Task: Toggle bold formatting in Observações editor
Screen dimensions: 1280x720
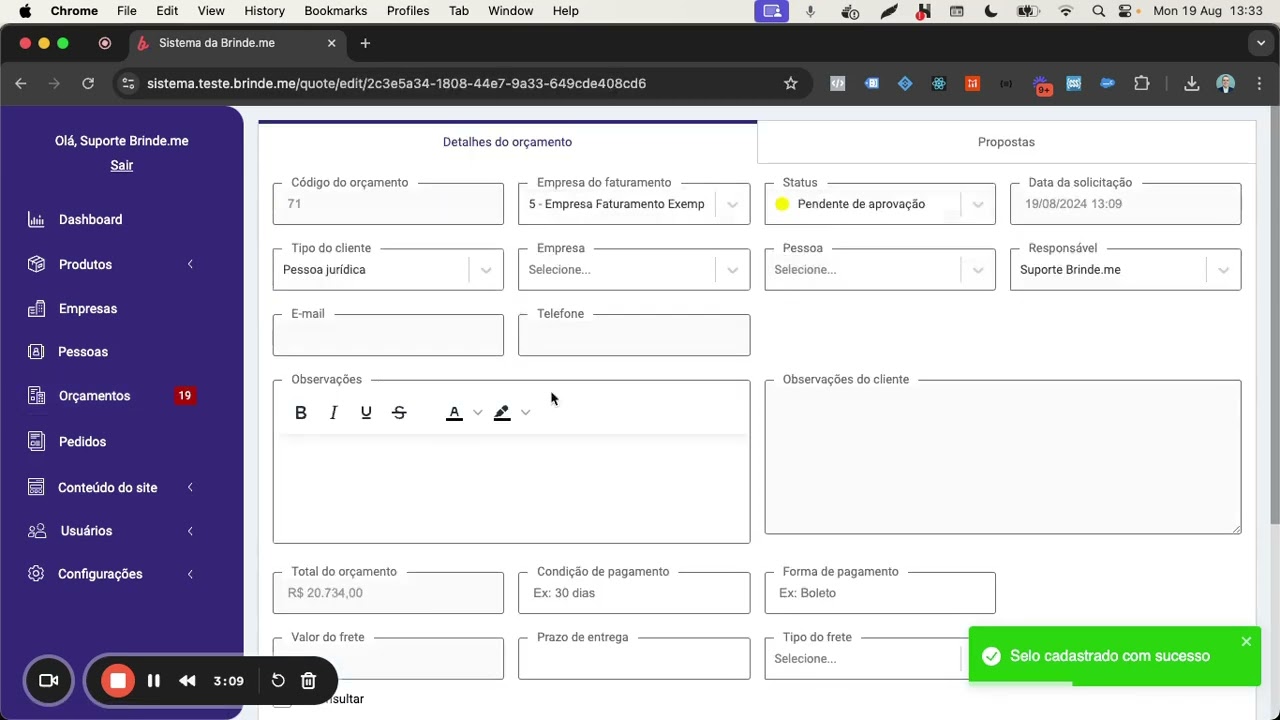Action: tap(300, 413)
